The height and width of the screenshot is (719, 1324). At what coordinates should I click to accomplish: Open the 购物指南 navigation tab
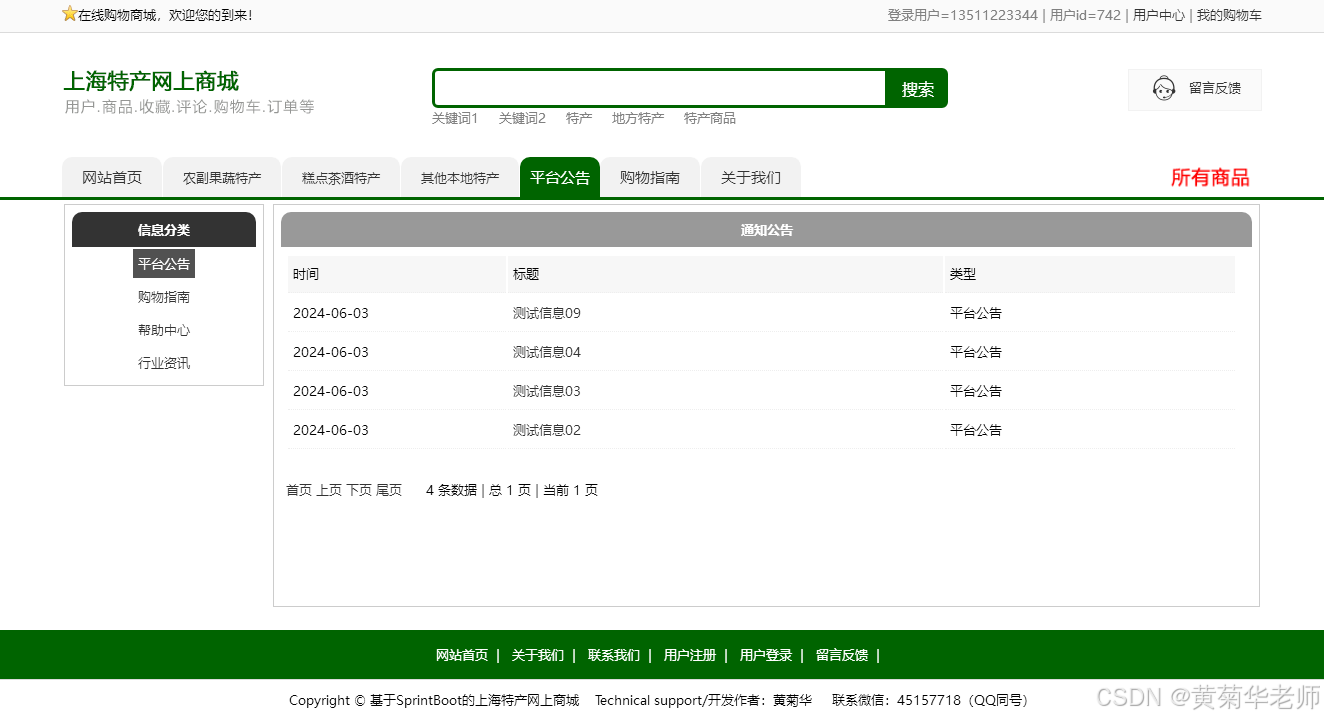[x=650, y=177]
